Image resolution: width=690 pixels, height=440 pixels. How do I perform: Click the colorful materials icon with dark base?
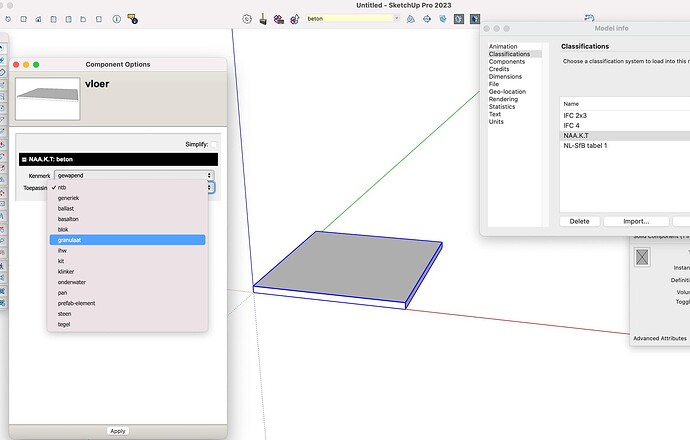tap(279, 19)
